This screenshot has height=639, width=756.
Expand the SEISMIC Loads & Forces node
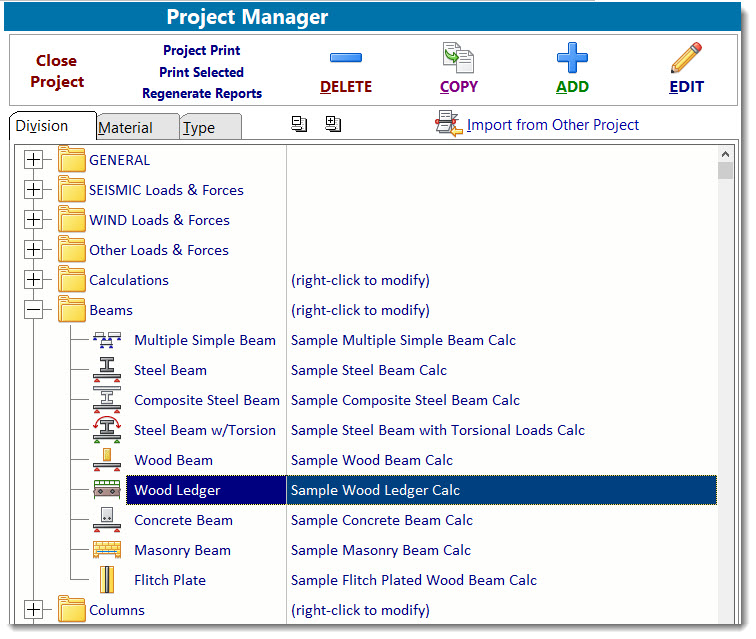(x=35, y=190)
